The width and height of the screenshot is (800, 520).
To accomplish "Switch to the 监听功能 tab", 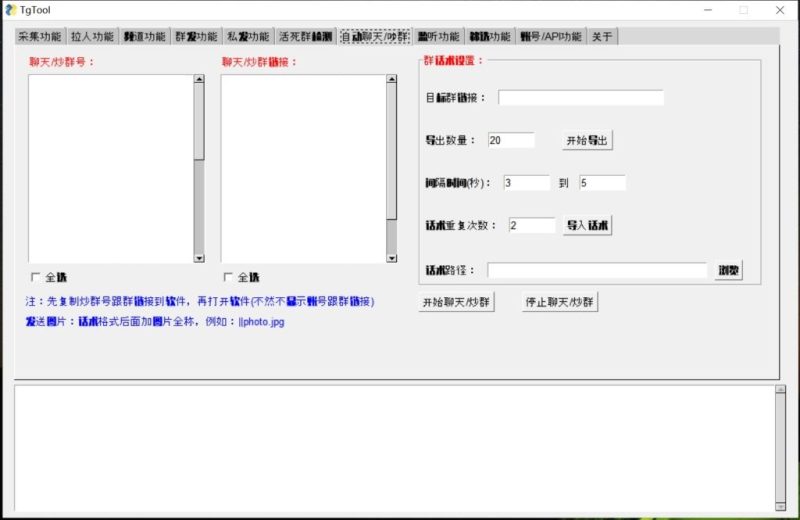I will [x=439, y=37].
